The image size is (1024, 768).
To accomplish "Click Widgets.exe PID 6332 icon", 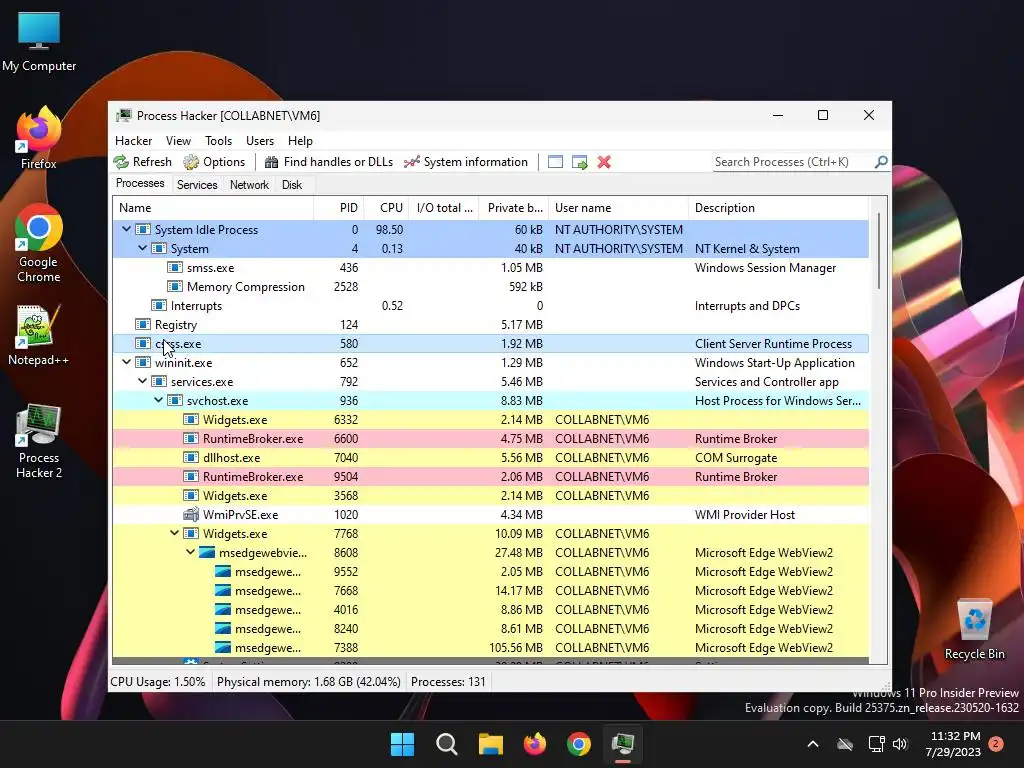I will 191,419.
